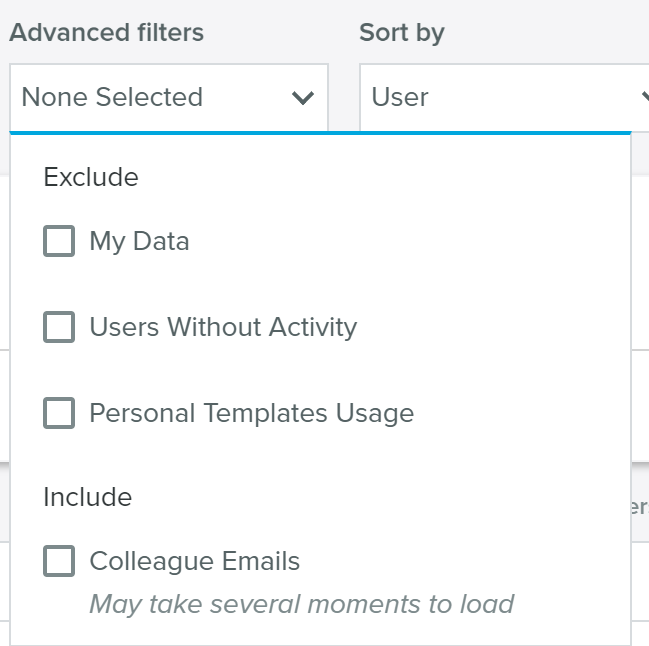Tick the My Data checkbox
This screenshot has width=649, height=646.
(x=59, y=241)
